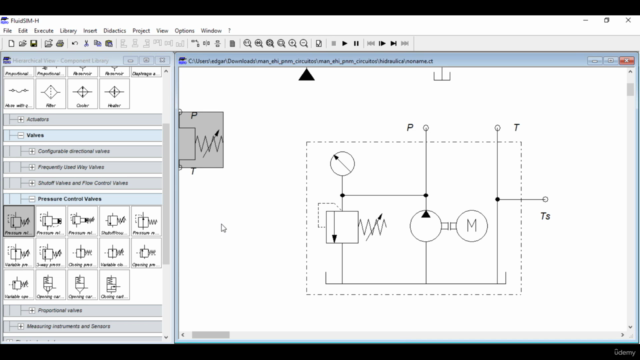The width and height of the screenshot is (640, 360).
Task: Click the circuit canvas vertical scrollbar thumb
Action: coord(631,89)
